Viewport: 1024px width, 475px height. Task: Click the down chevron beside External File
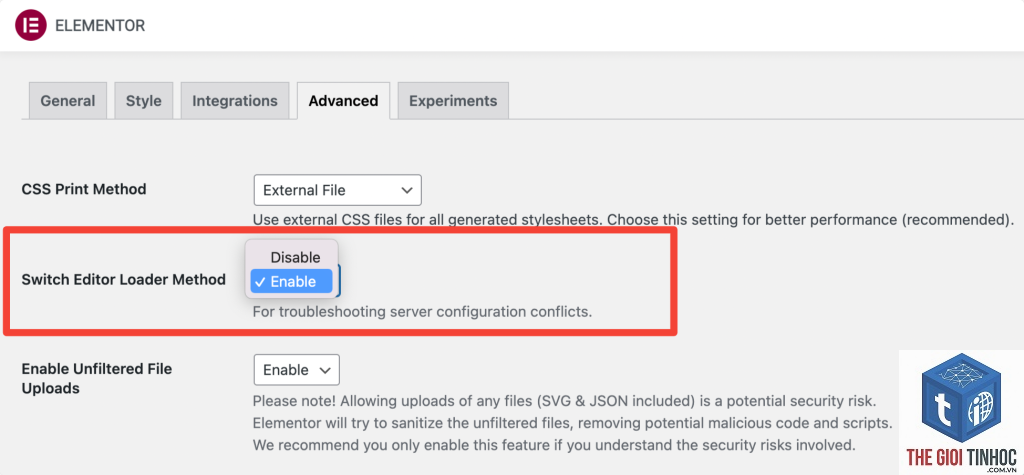407,190
